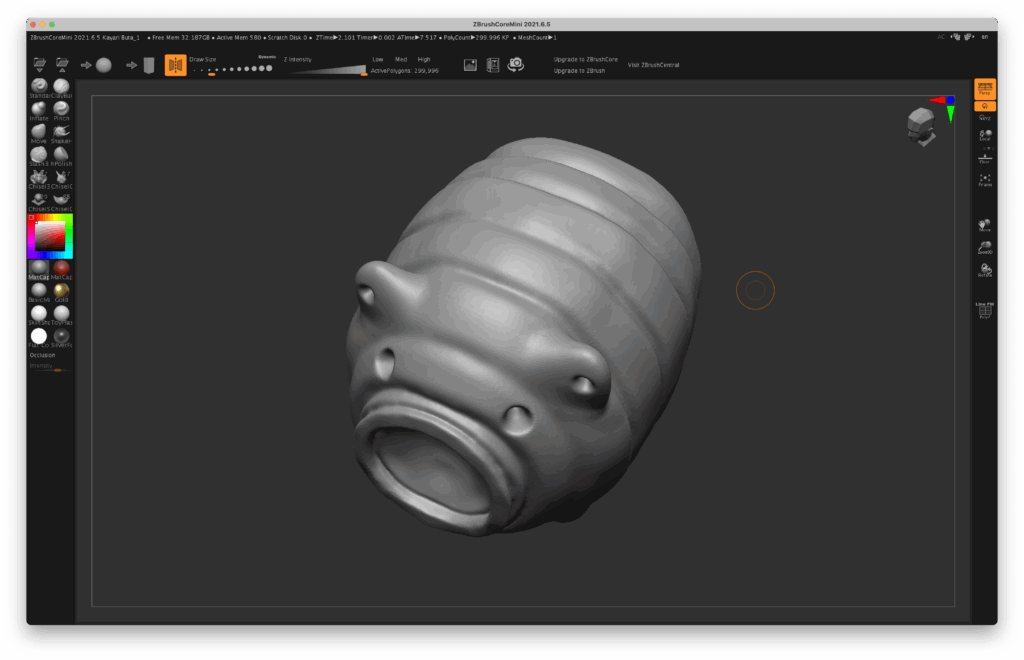Image resolution: width=1024 pixels, height=660 pixels.
Task: Click Upgrade to ZBrushCore link
Action: pos(585,59)
